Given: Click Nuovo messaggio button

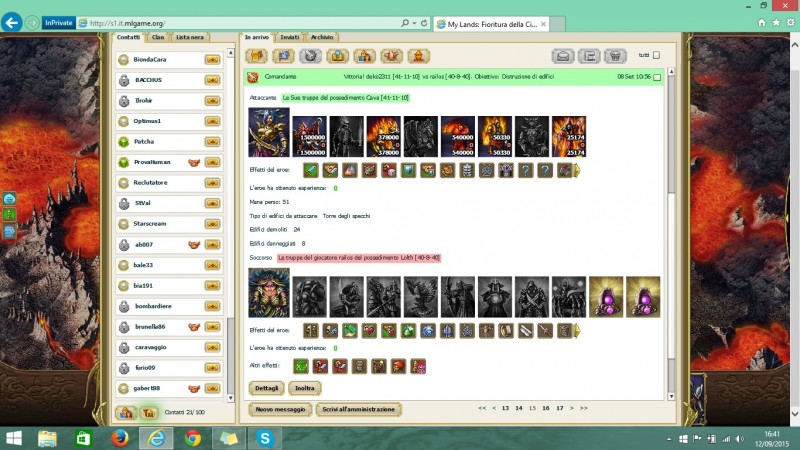Looking at the screenshot, I should click(279, 409).
